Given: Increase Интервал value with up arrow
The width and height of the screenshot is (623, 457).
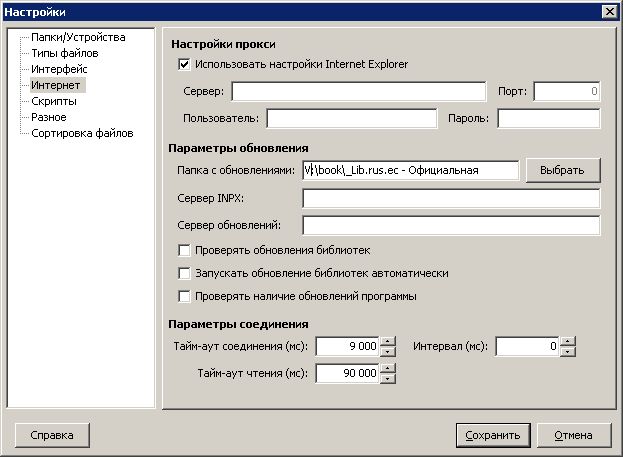Looking at the screenshot, I should click(x=568, y=342).
